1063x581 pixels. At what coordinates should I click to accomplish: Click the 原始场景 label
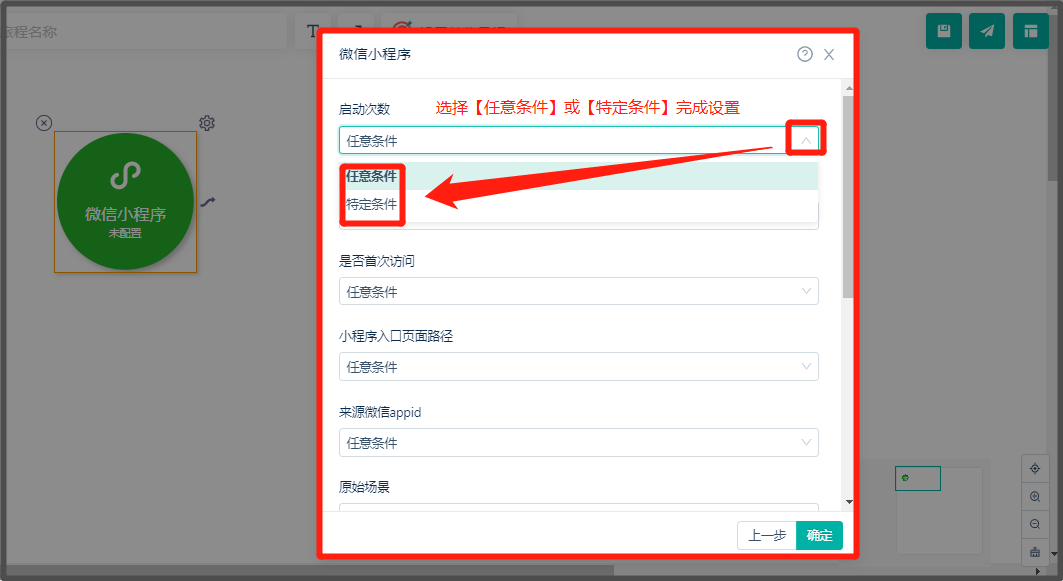365,487
